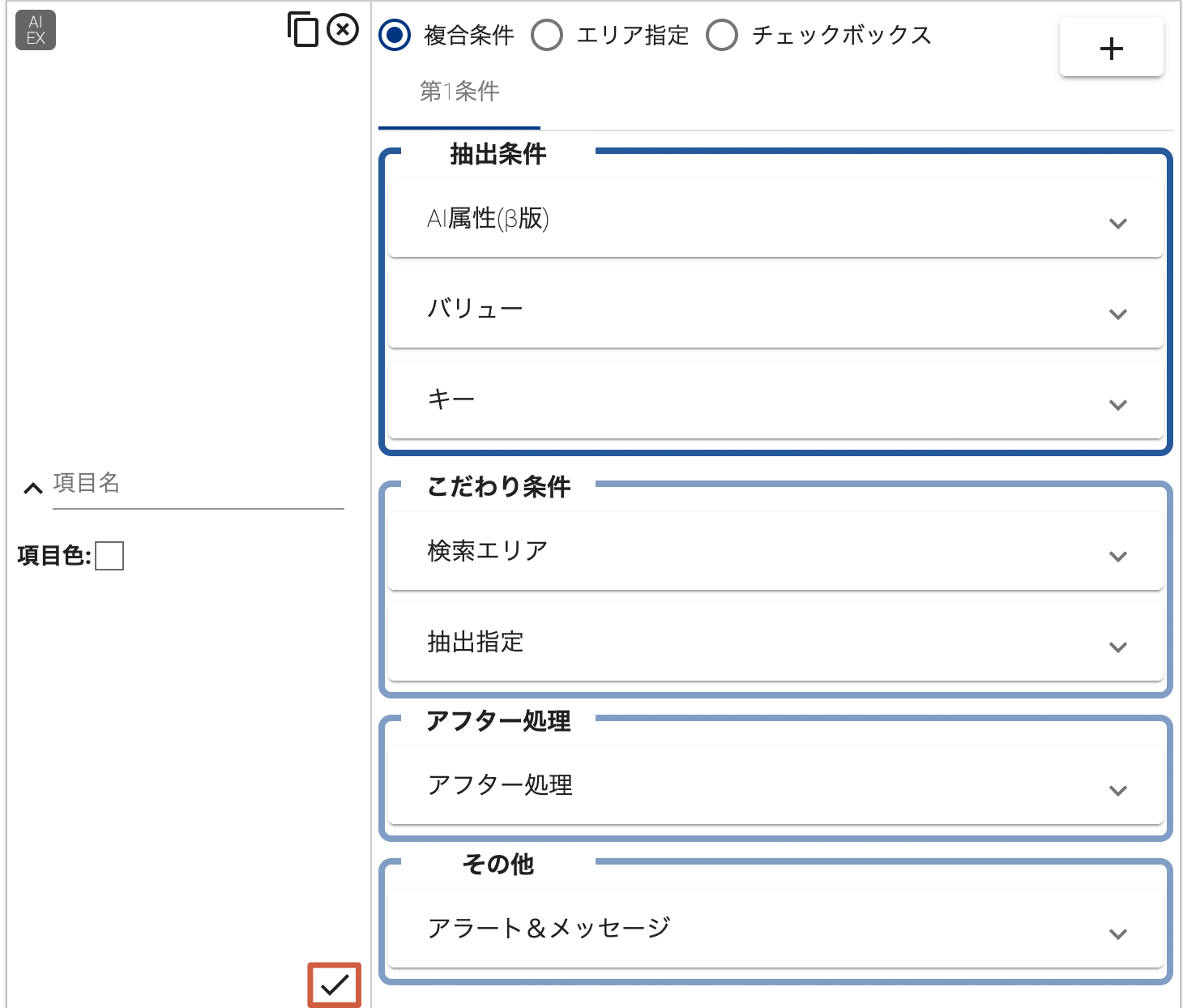Click the アフター処理 group heading
The image size is (1183, 1008).
498,721
